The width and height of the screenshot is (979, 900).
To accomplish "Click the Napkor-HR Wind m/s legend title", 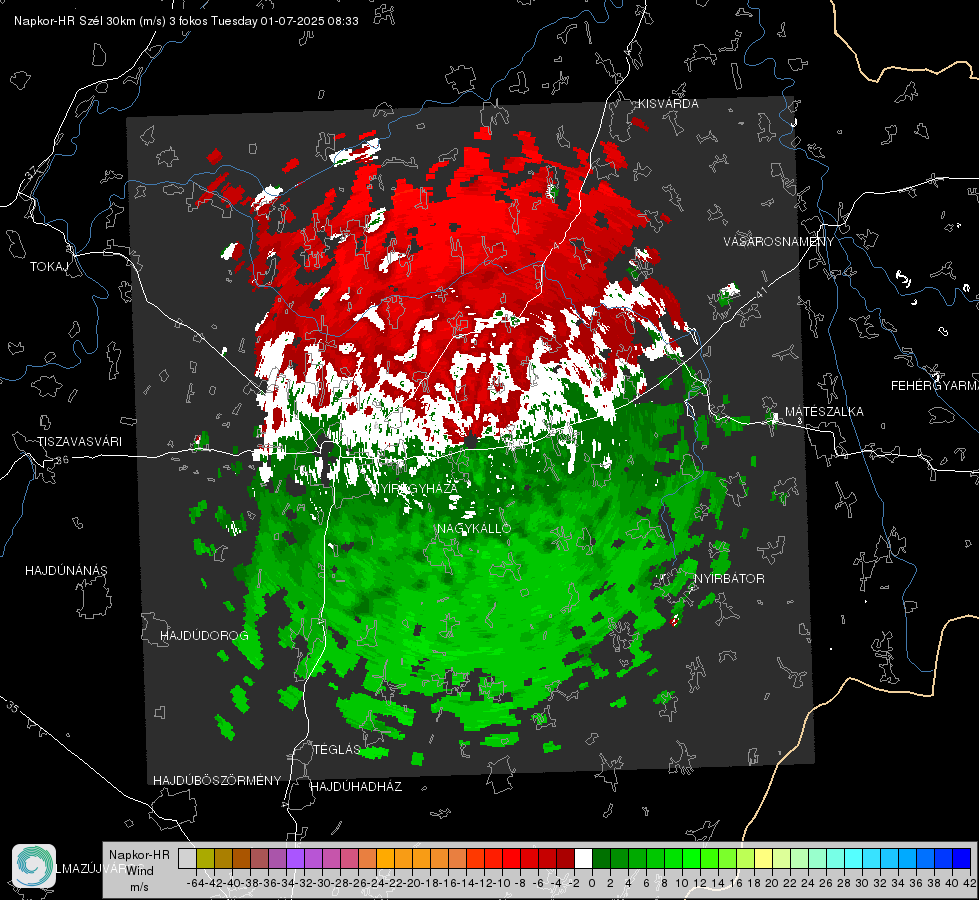I will coord(139,871).
